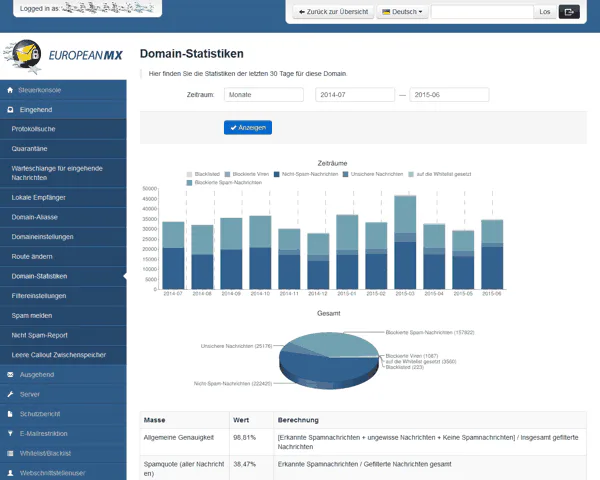This screenshot has width=600, height=480.
Task: Toggle Unsichere Nachrichten legend entry
Action: point(373,174)
